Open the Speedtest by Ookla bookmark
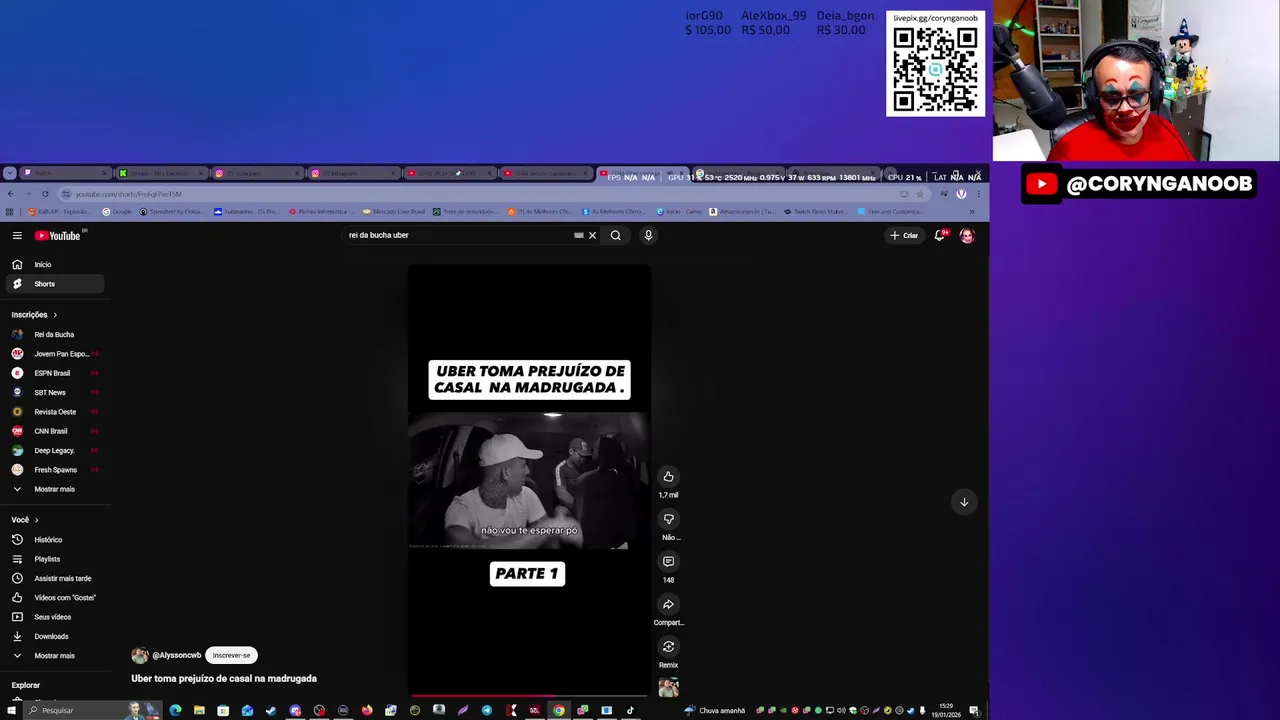The width and height of the screenshot is (1280, 720). point(172,212)
